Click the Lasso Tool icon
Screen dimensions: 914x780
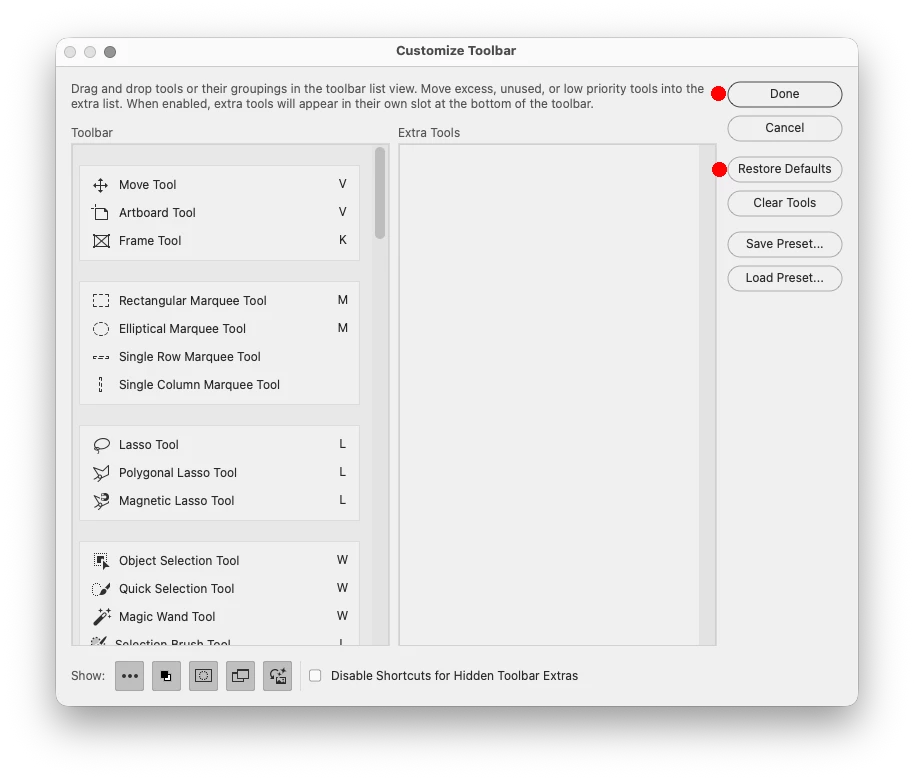(101, 445)
